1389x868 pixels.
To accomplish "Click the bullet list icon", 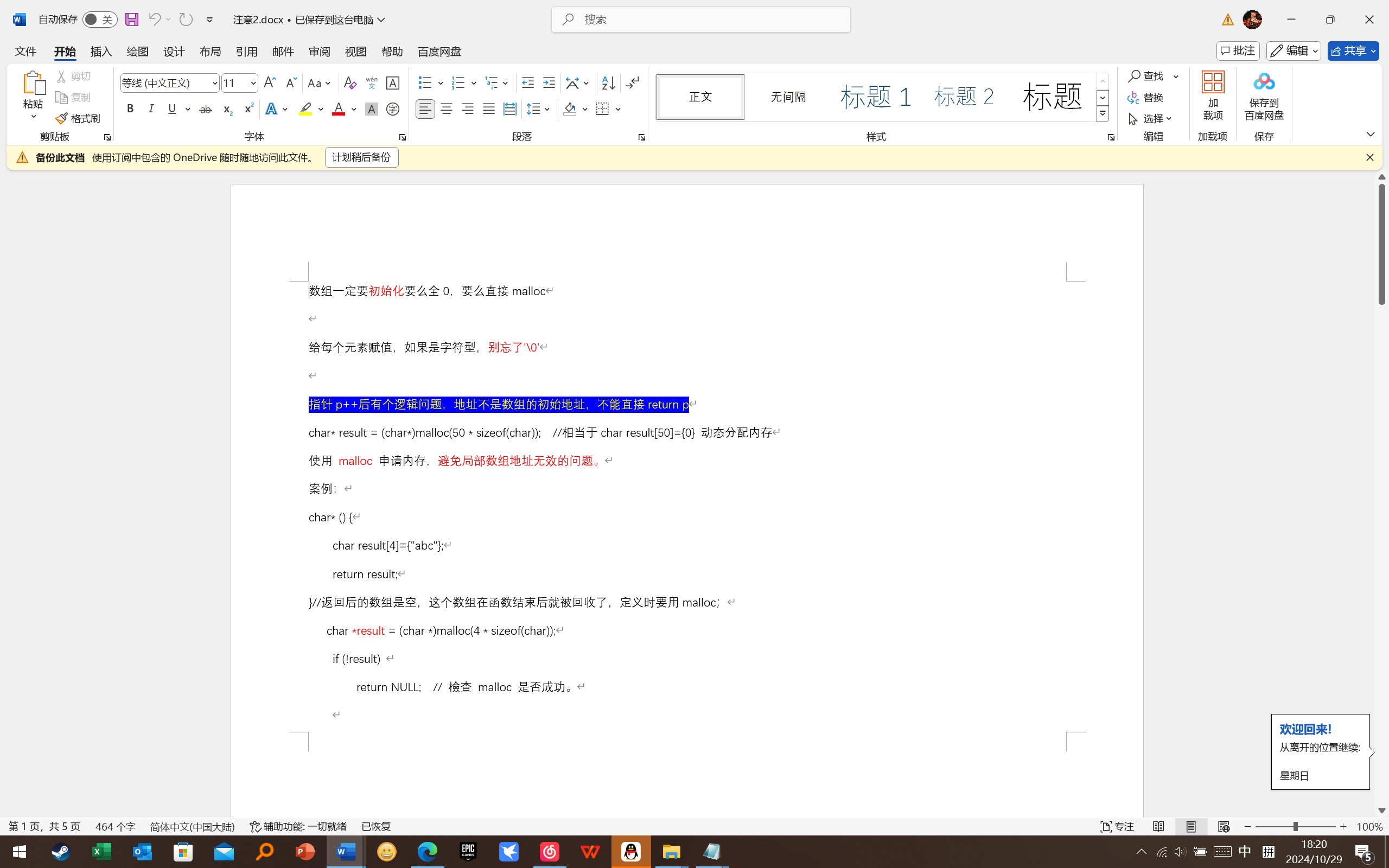I will [425, 82].
